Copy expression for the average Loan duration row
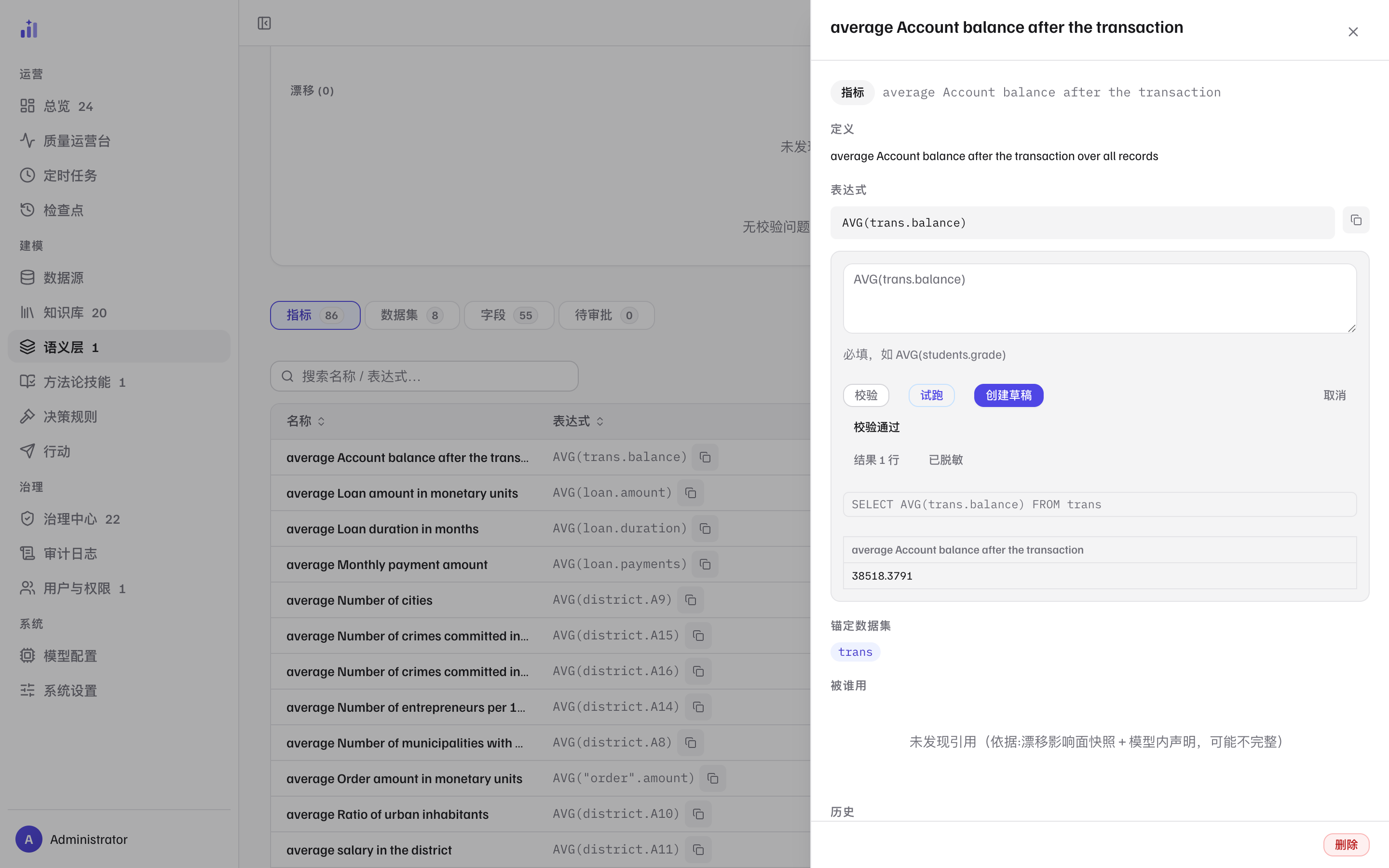The image size is (1389, 868). pos(705,529)
